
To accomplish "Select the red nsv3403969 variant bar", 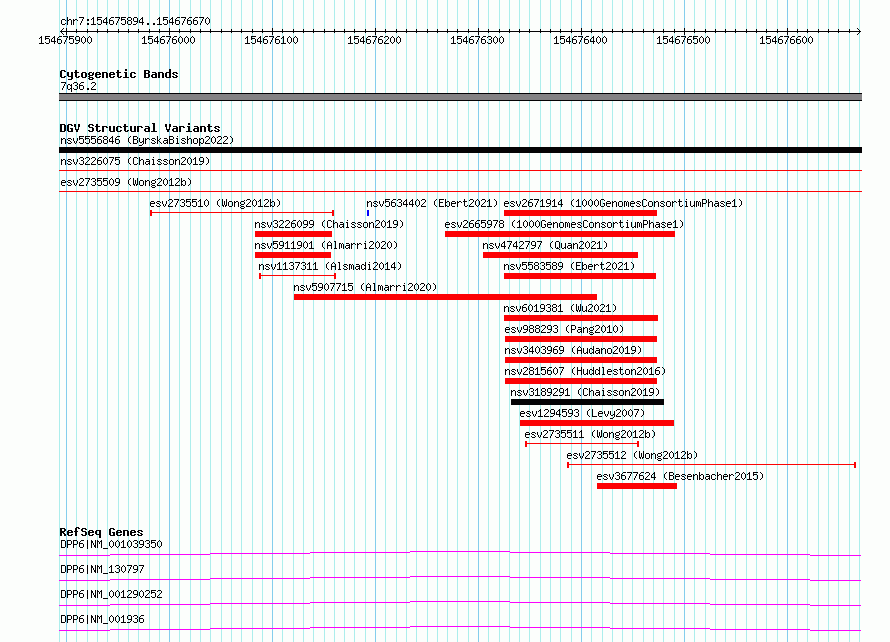I will point(581,360).
